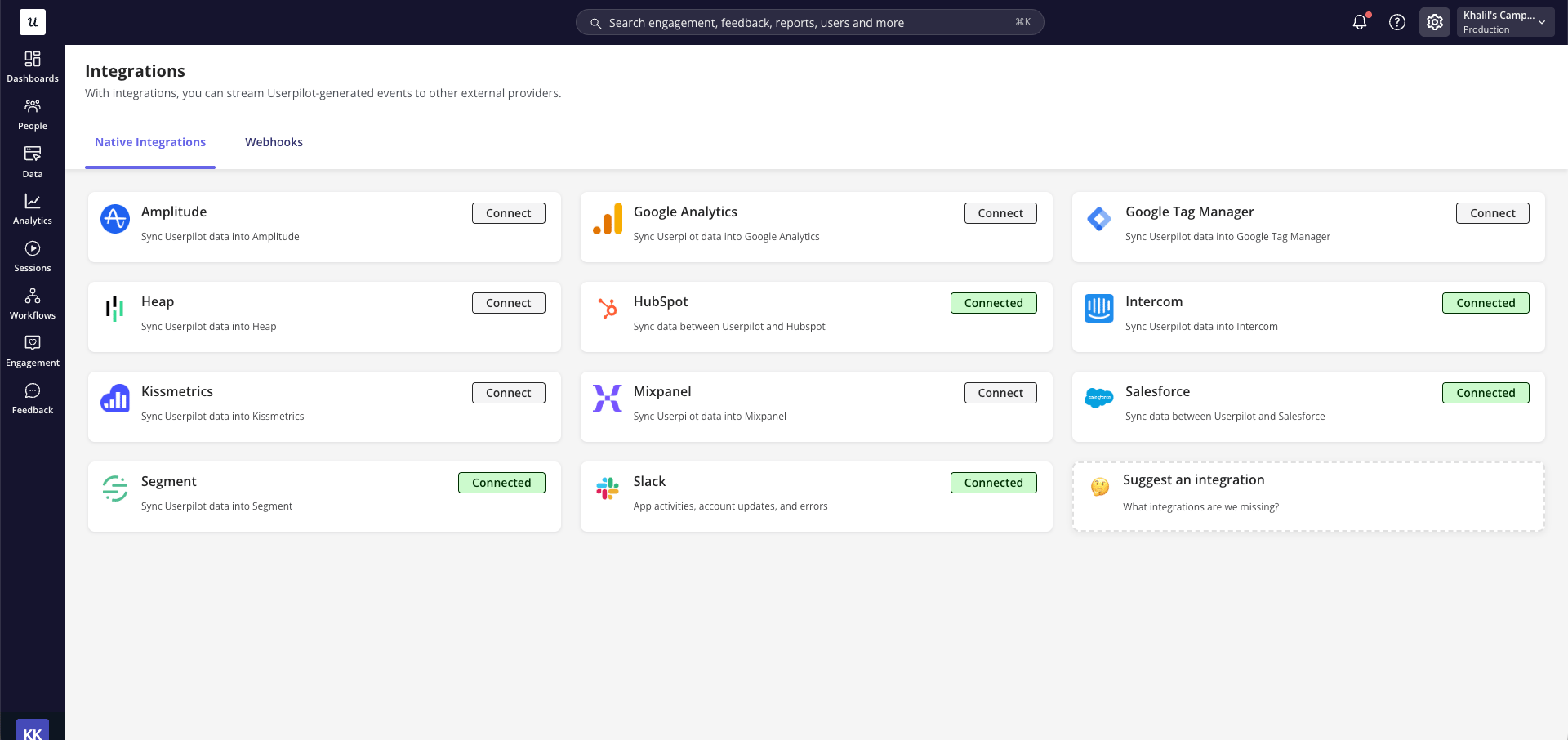Connect the Mixpanel integration
Image resolution: width=1568 pixels, height=740 pixels.
[x=1000, y=393]
